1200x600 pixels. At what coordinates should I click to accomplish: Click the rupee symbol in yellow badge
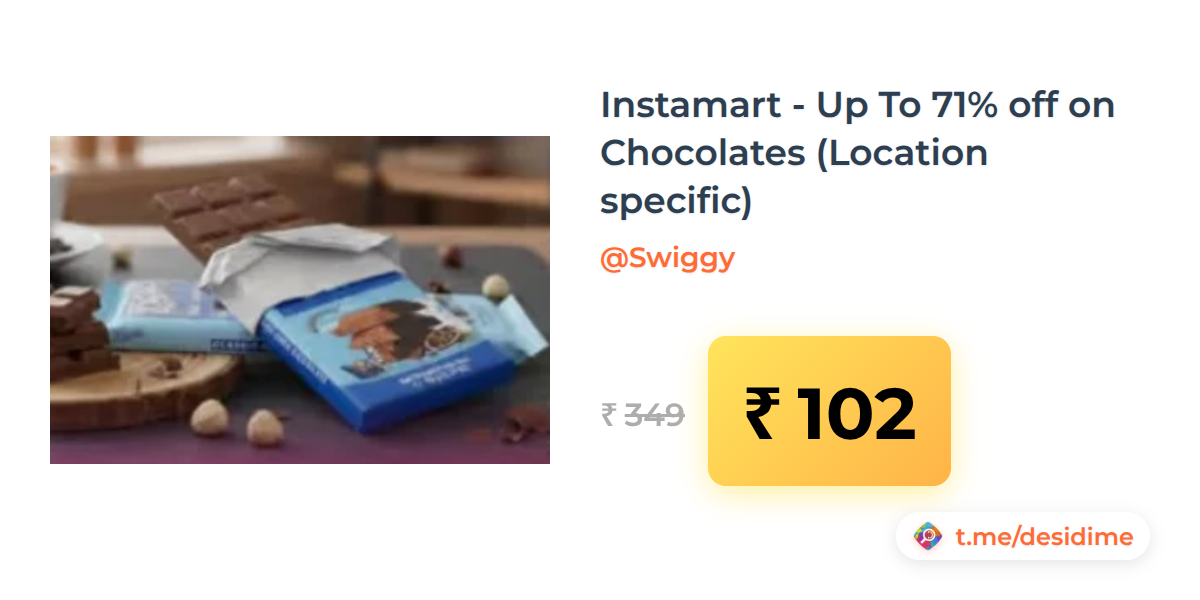[761, 413]
